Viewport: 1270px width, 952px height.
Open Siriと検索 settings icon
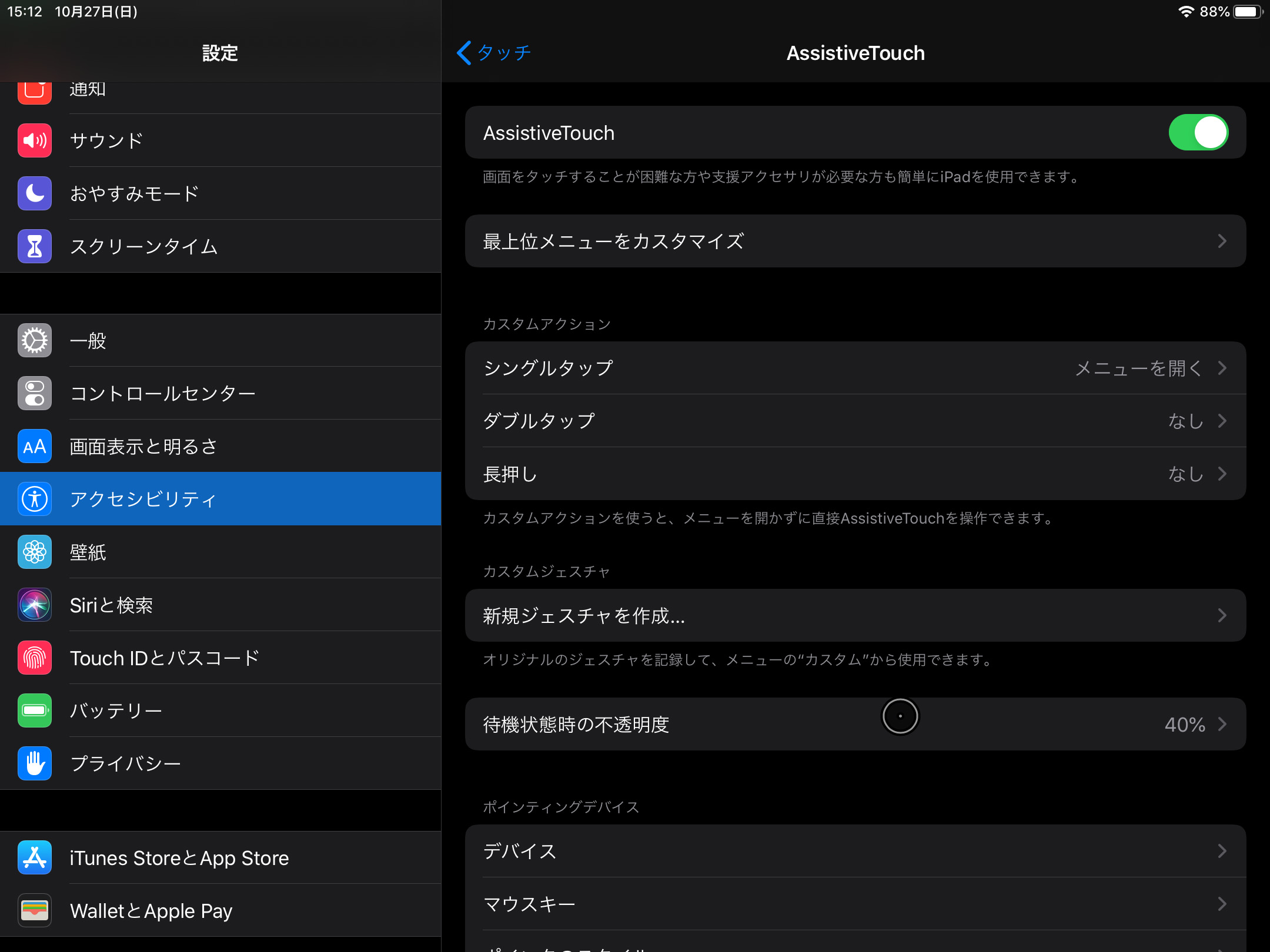point(34,605)
